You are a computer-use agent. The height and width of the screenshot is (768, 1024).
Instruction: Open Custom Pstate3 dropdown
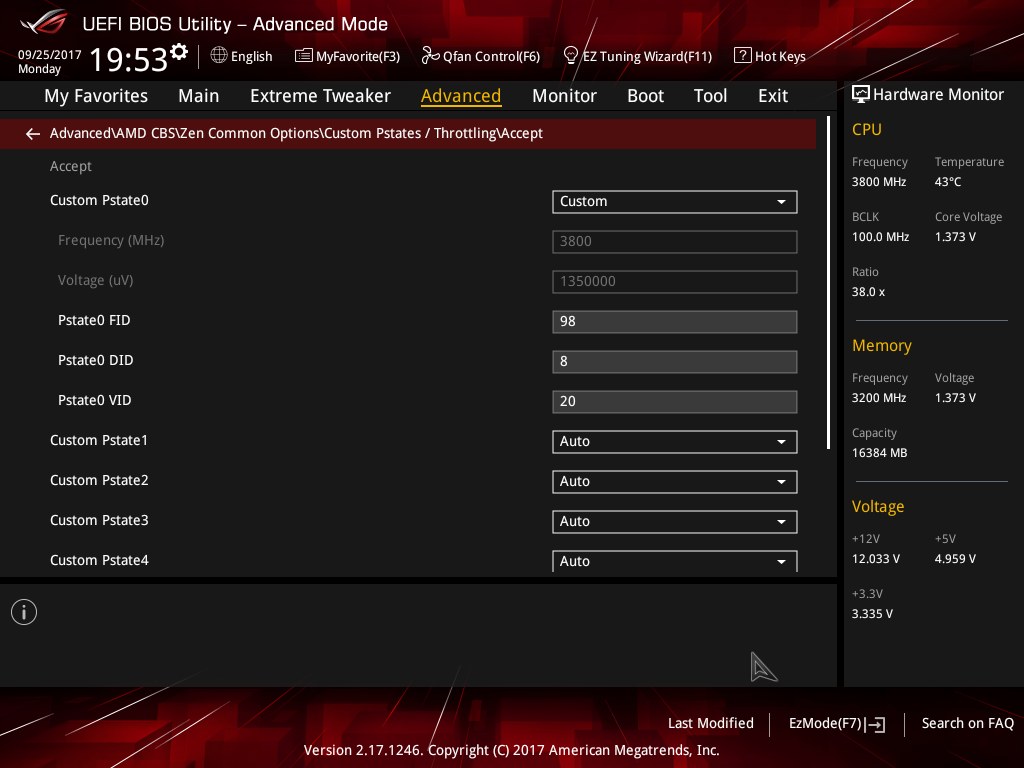pyautogui.click(x=675, y=522)
